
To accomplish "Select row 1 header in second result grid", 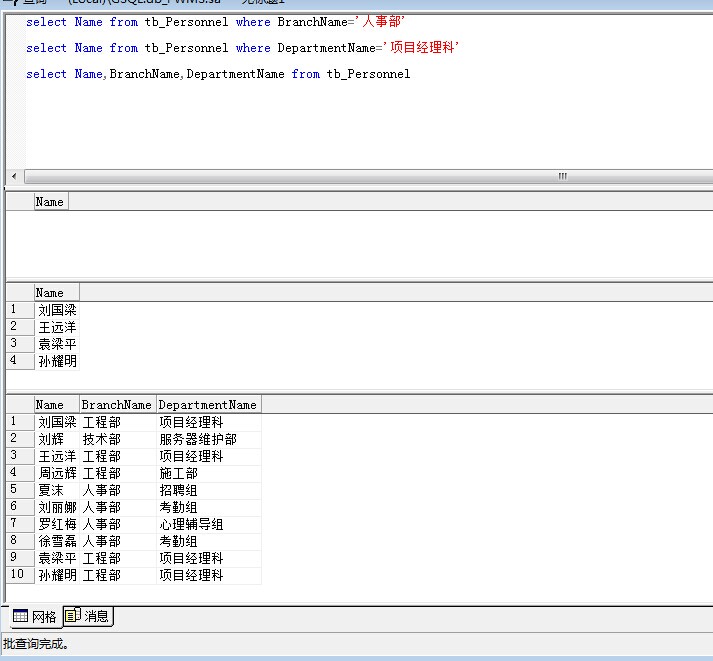I will (x=20, y=310).
